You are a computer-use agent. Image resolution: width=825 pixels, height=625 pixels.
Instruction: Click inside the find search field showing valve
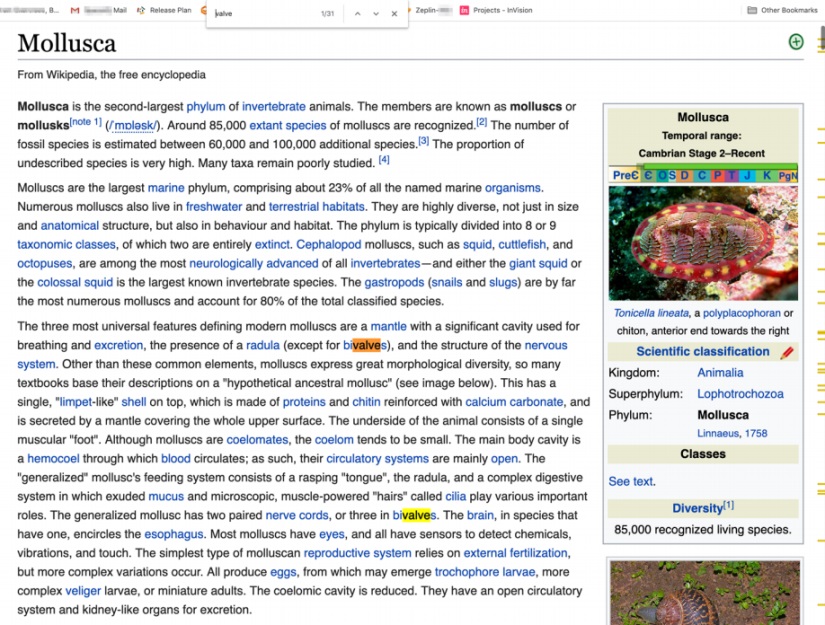(260, 13)
